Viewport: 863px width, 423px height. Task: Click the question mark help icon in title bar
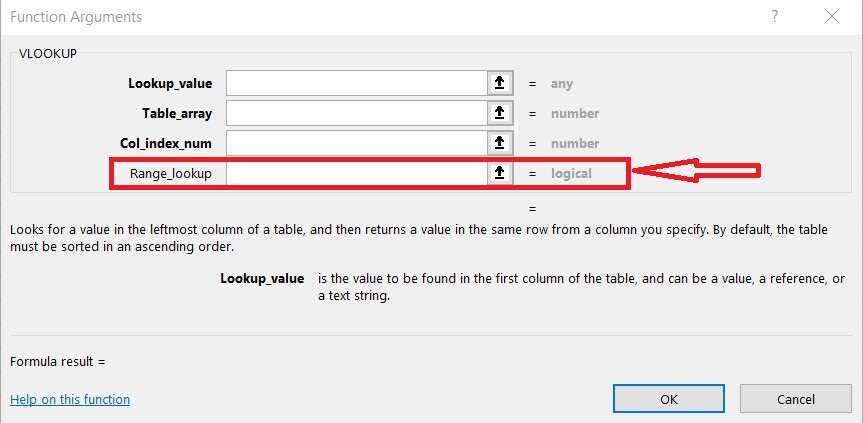(x=774, y=17)
